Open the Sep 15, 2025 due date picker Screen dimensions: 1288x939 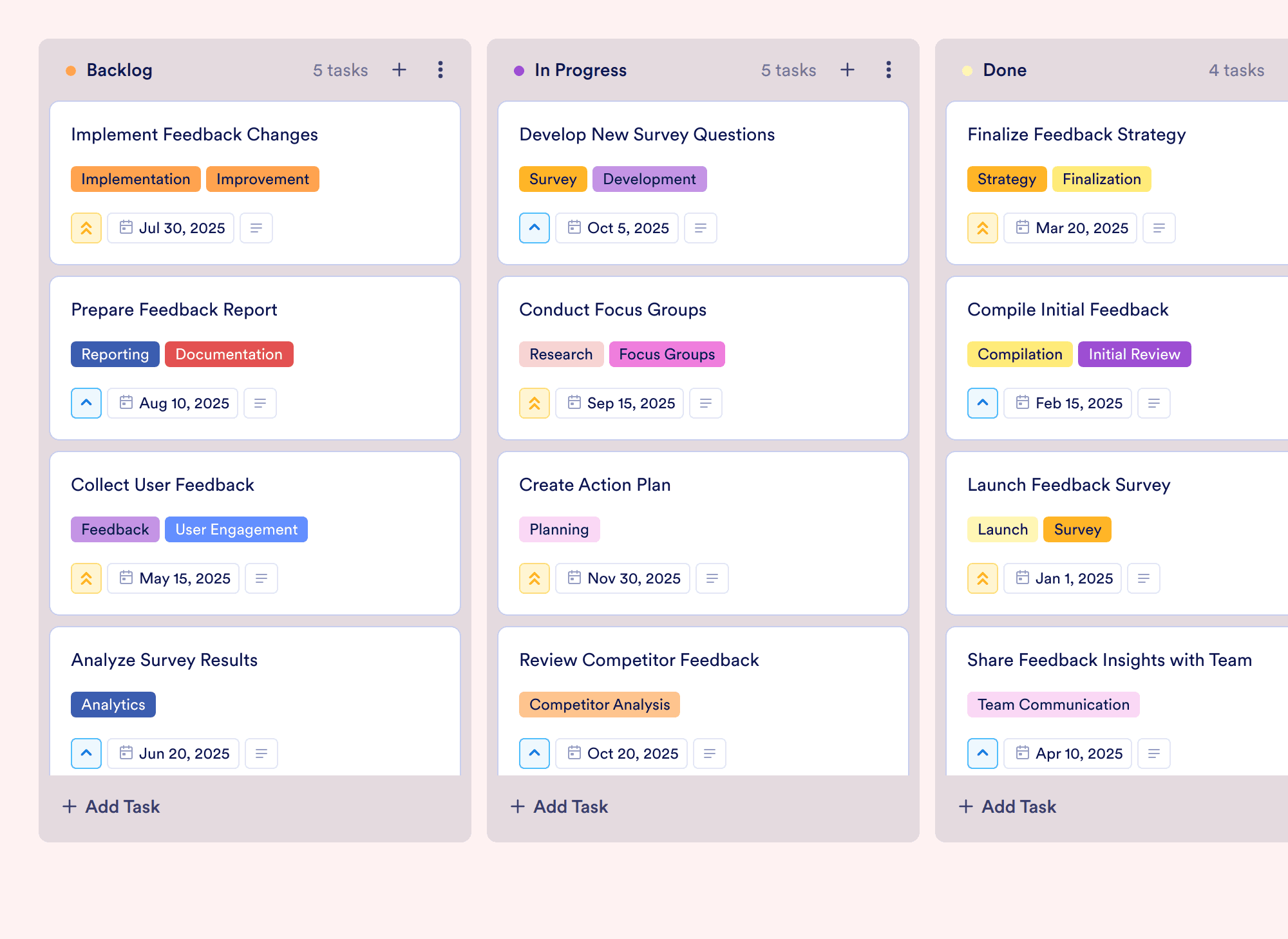click(x=620, y=403)
